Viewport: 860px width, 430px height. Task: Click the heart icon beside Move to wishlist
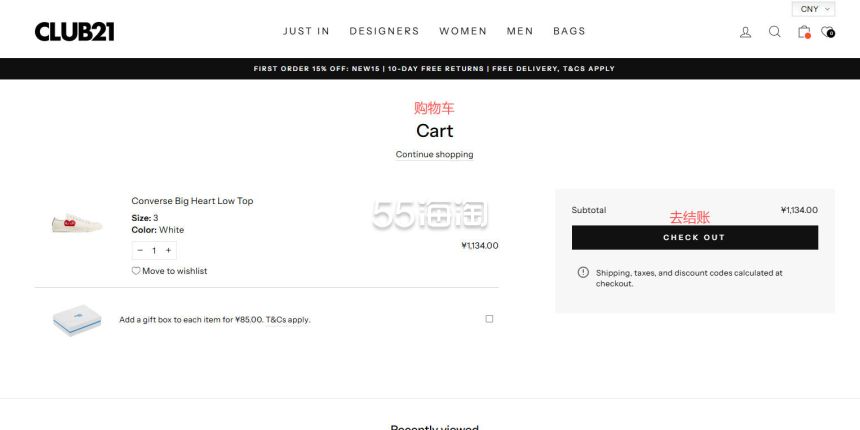click(x=136, y=271)
